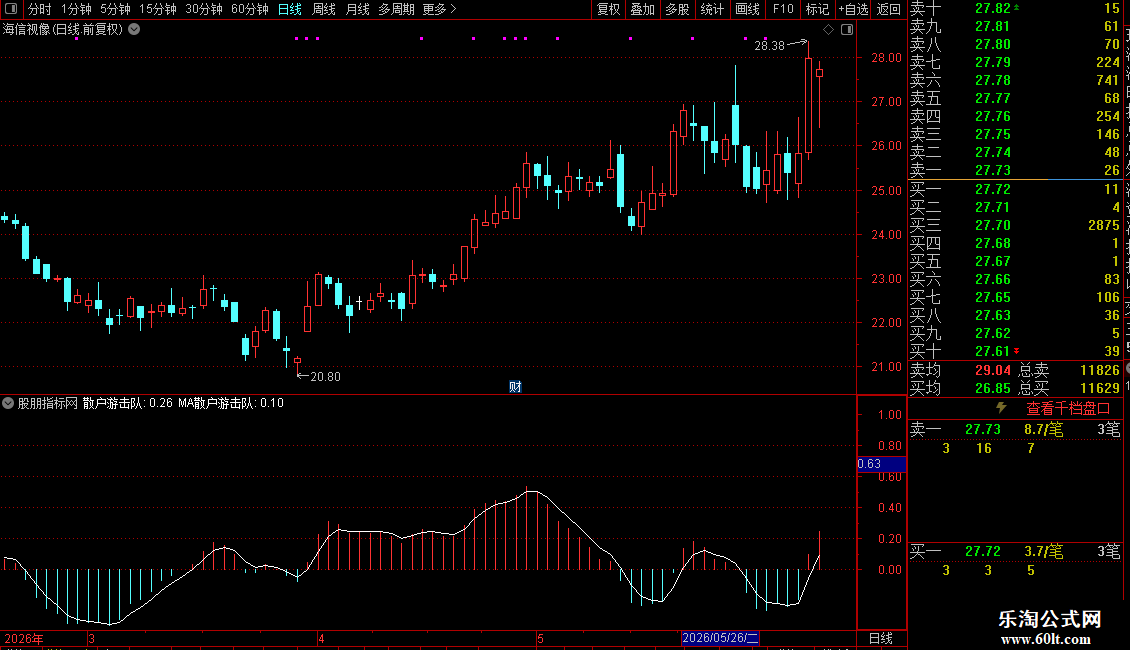This screenshot has width=1130, height=650.
Task: Click the 2026年 year label on timeline
Action: point(24,638)
